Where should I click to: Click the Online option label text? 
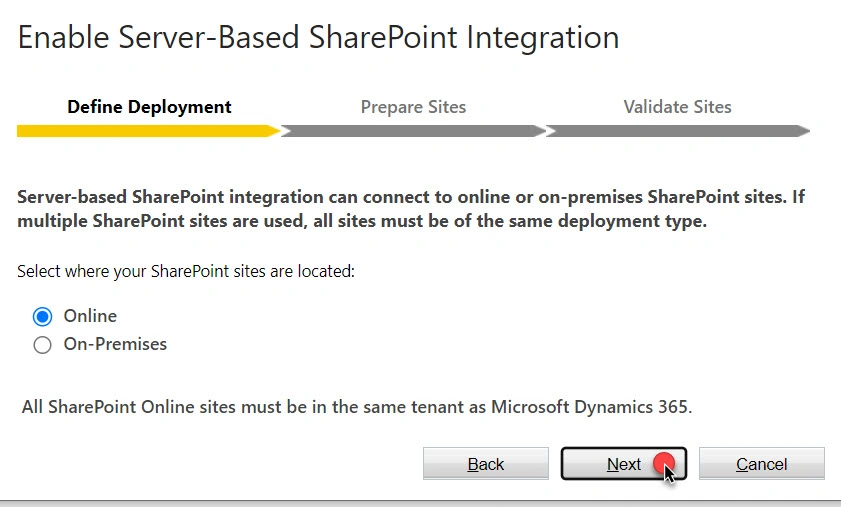pyautogui.click(x=90, y=316)
